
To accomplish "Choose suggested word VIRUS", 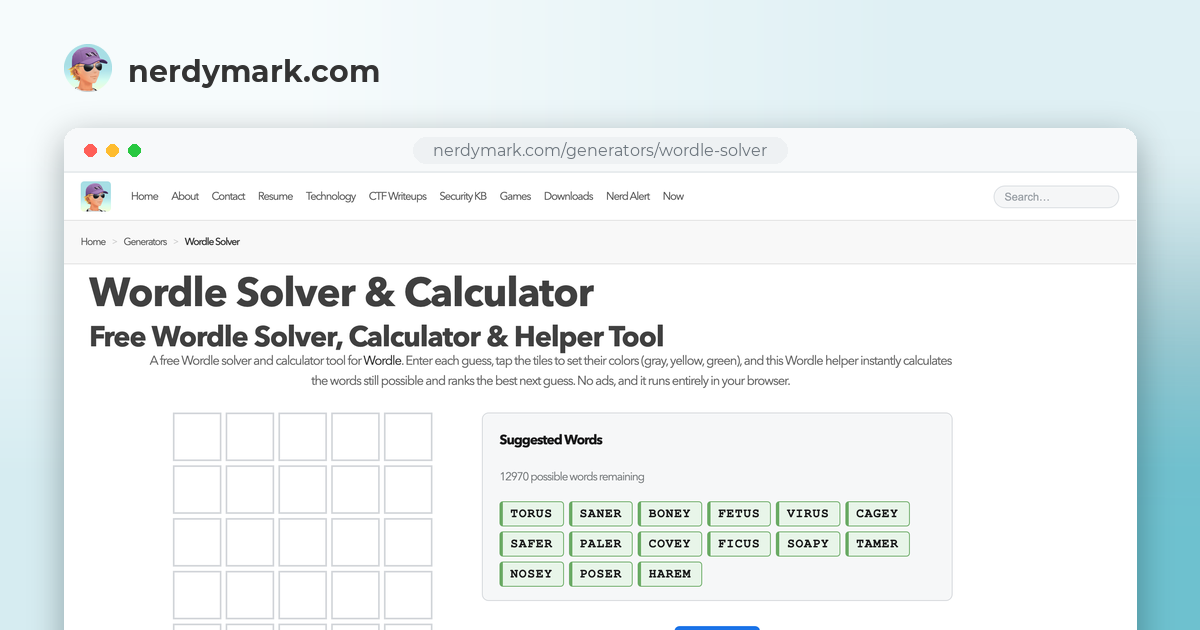I will coord(808,514).
